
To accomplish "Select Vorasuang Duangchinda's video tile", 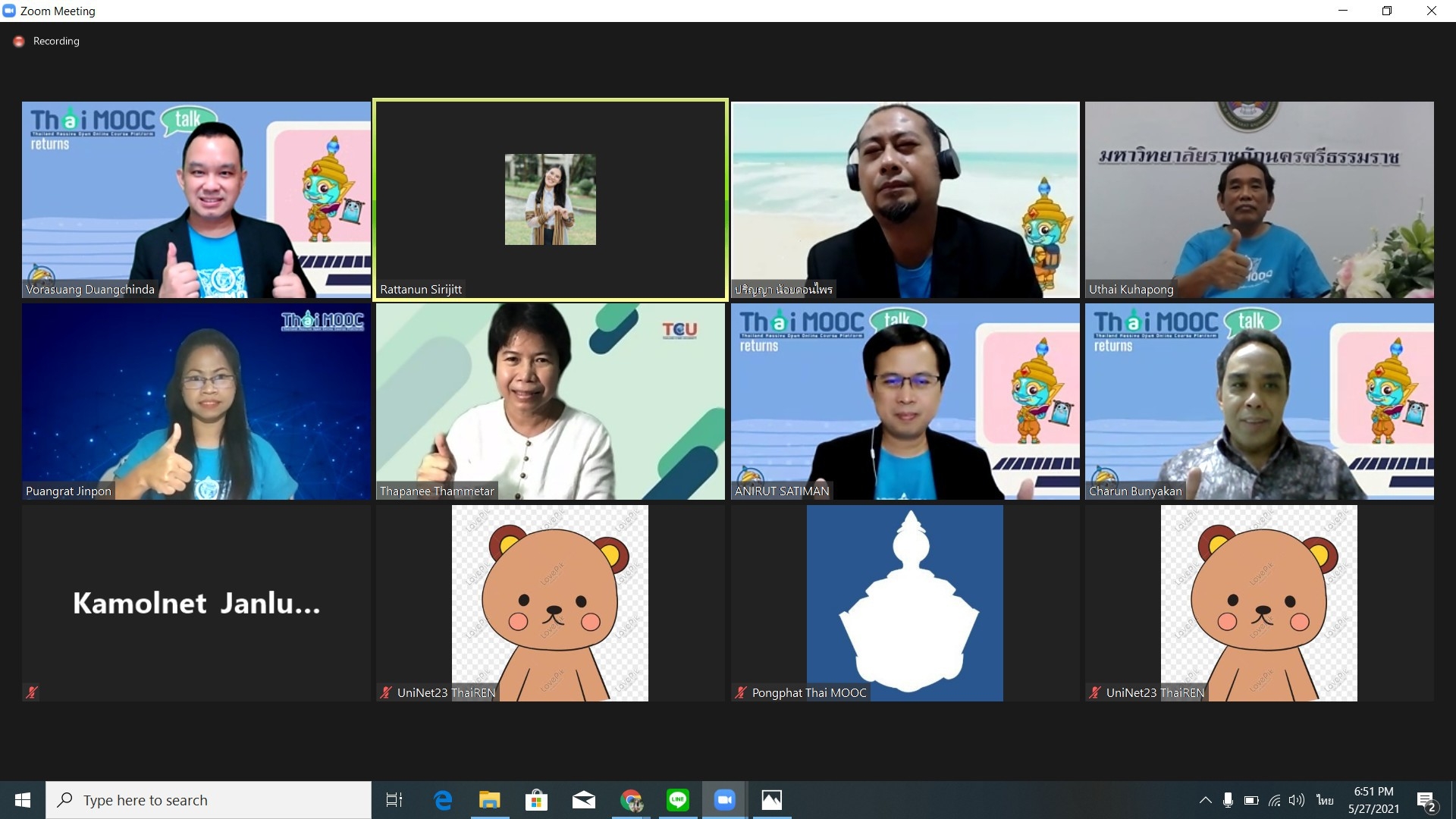I will (x=196, y=199).
